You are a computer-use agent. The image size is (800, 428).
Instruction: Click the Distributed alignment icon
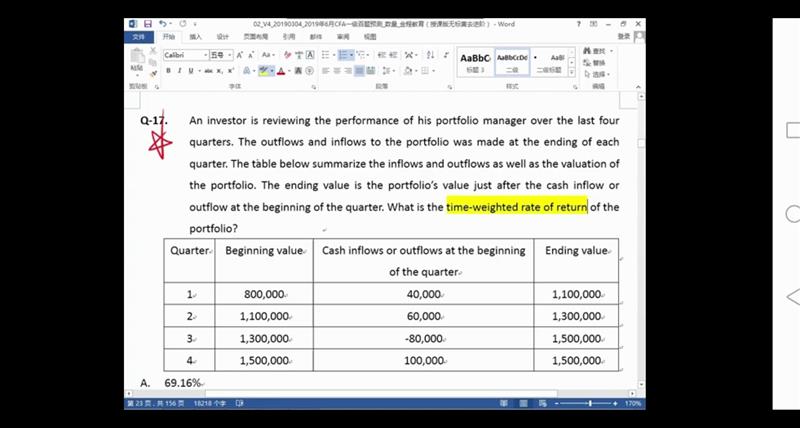pos(370,71)
